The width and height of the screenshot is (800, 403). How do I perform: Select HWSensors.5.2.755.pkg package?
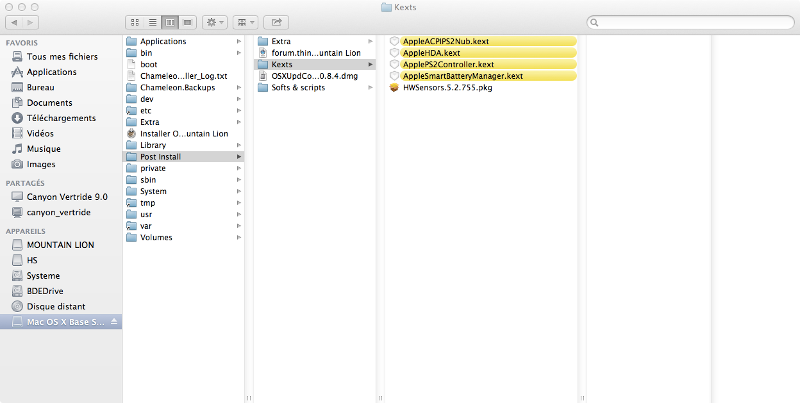482,88
